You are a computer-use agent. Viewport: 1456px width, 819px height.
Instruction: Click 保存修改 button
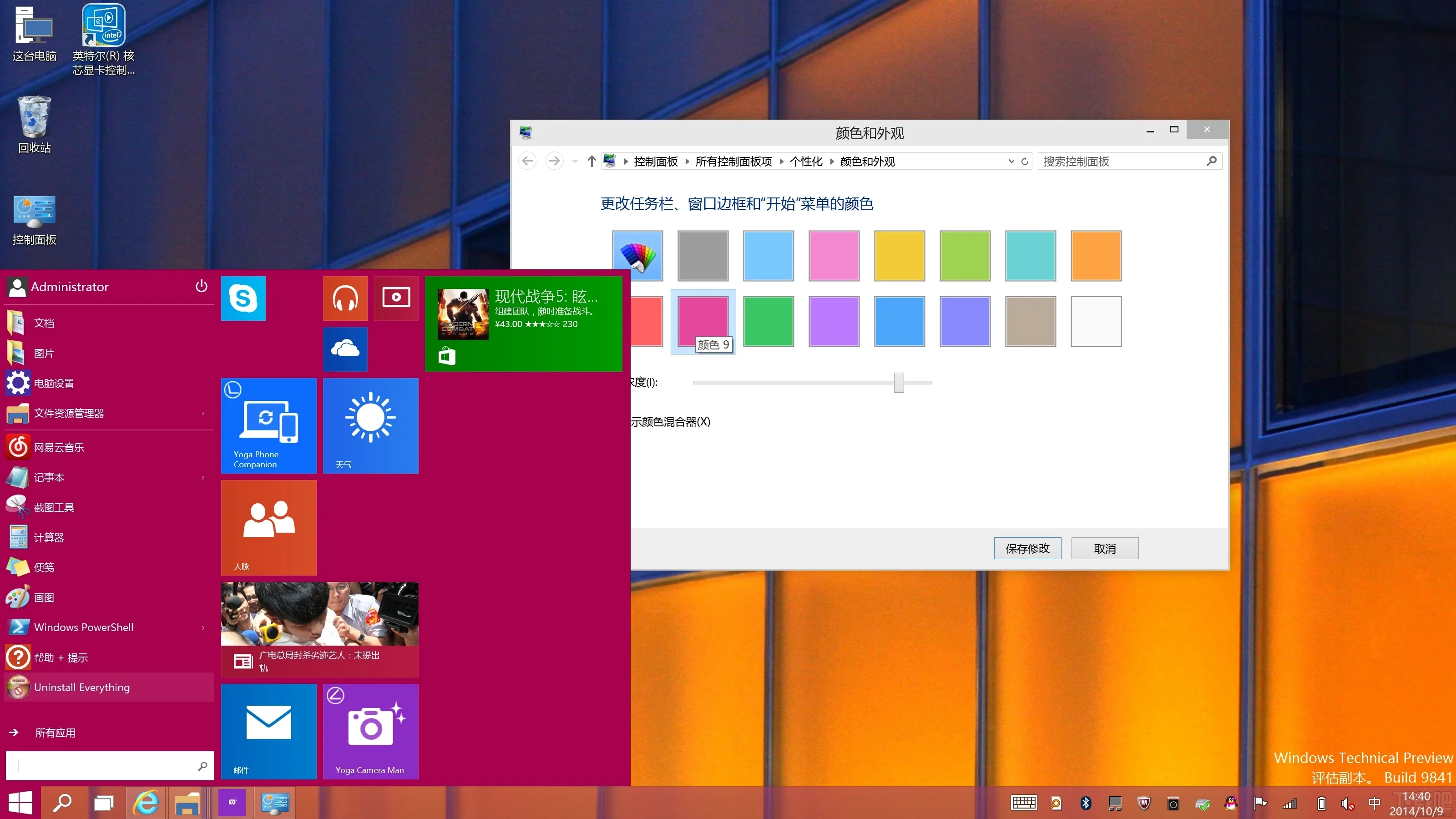pos(1027,548)
